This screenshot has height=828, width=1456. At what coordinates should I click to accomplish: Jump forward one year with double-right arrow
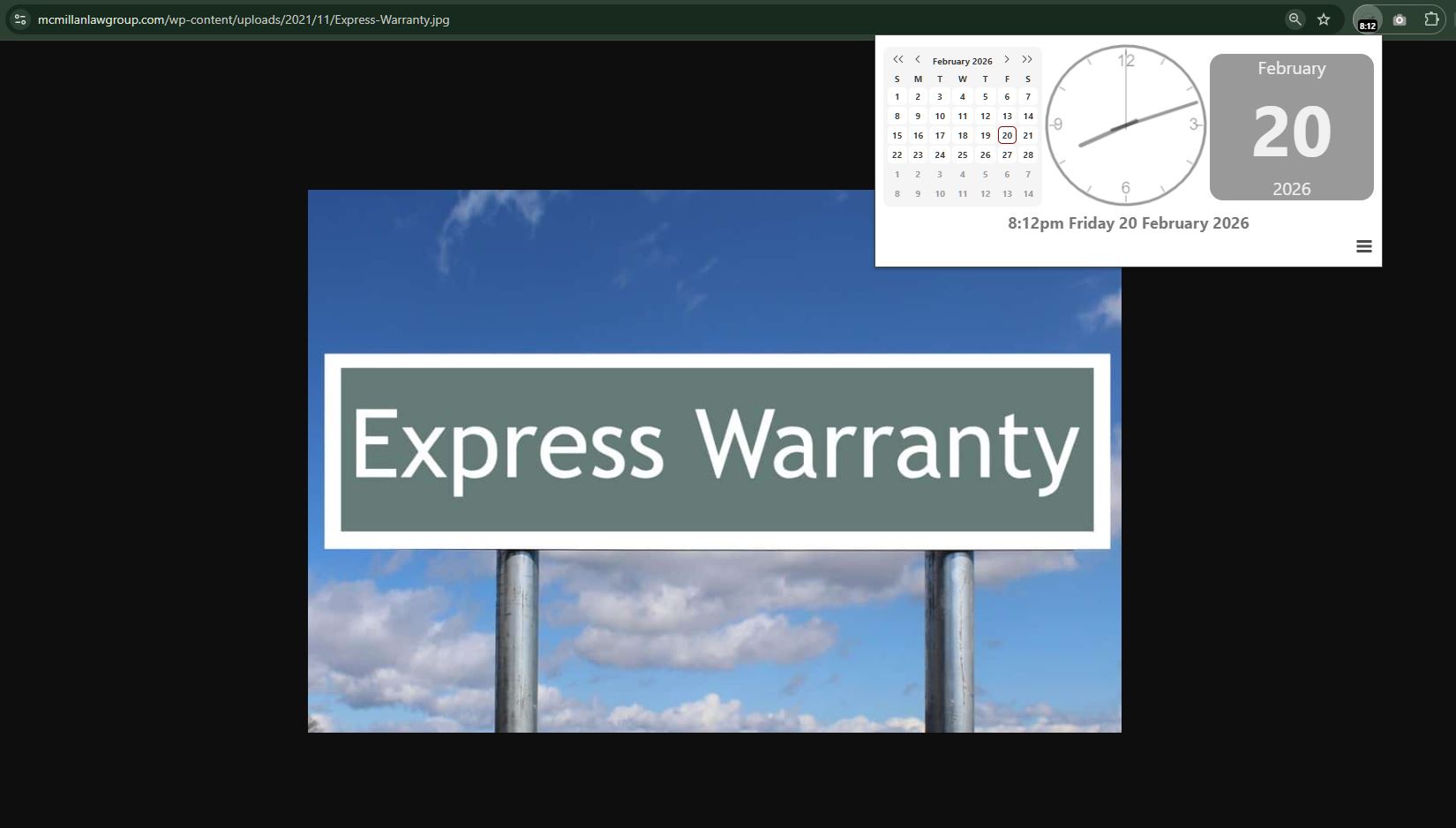click(x=1027, y=60)
